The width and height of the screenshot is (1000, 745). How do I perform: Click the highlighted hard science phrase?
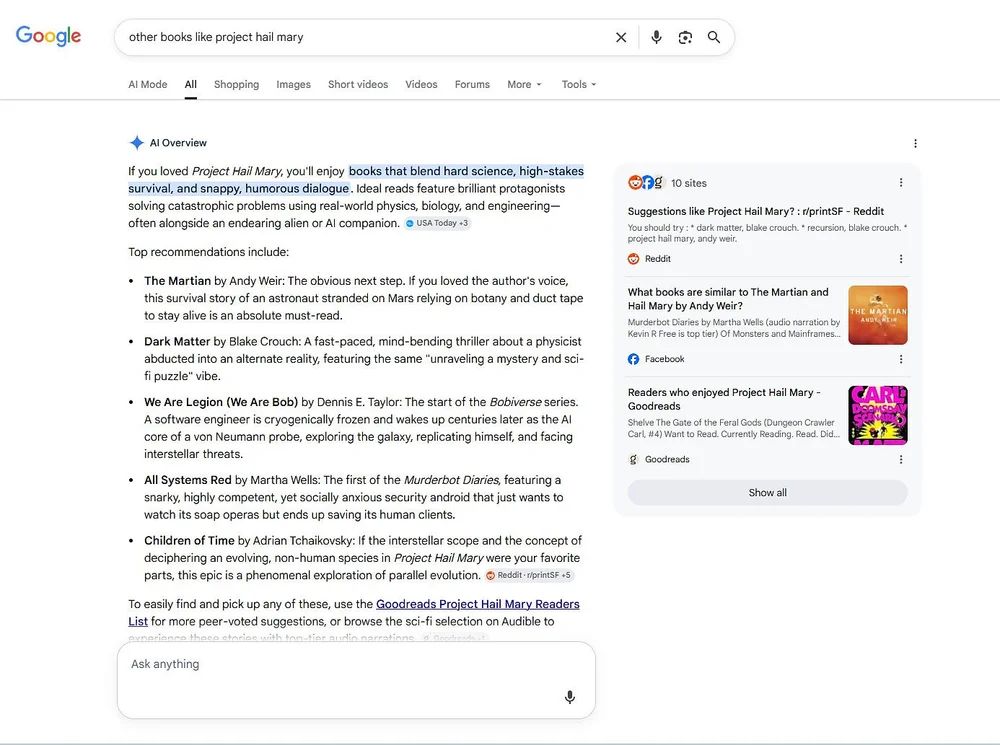466,171
